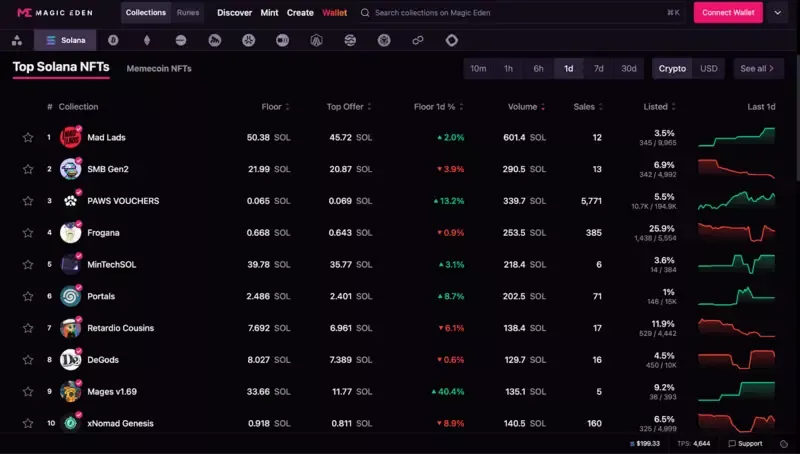Open the Runes tab

point(187,13)
